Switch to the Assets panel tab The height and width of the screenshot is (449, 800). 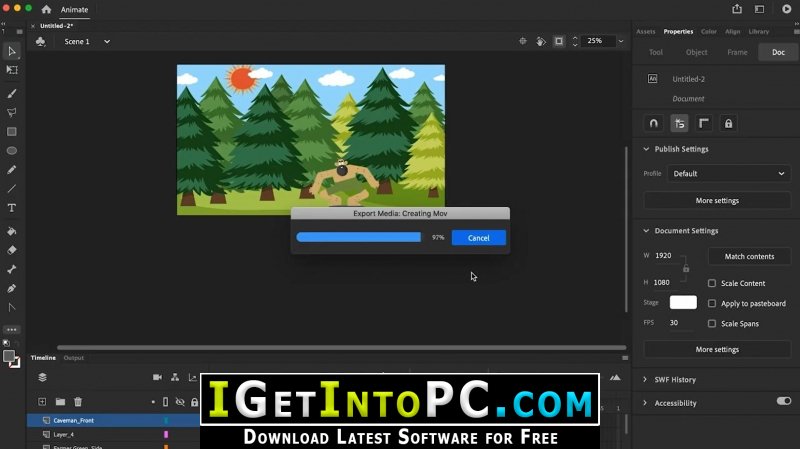pos(645,32)
